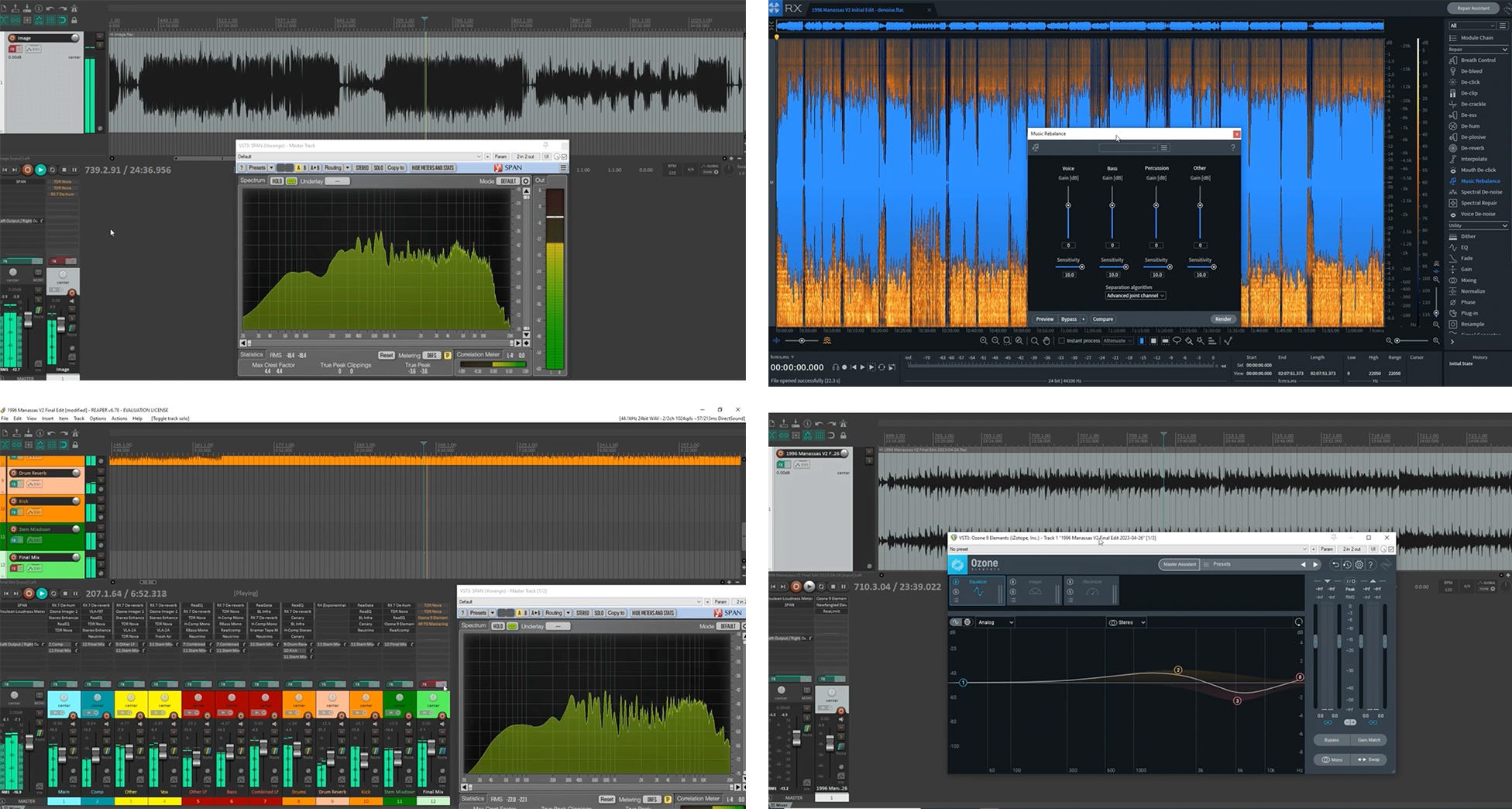Click the Ozone undo arrow icon

pos(1335,565)
